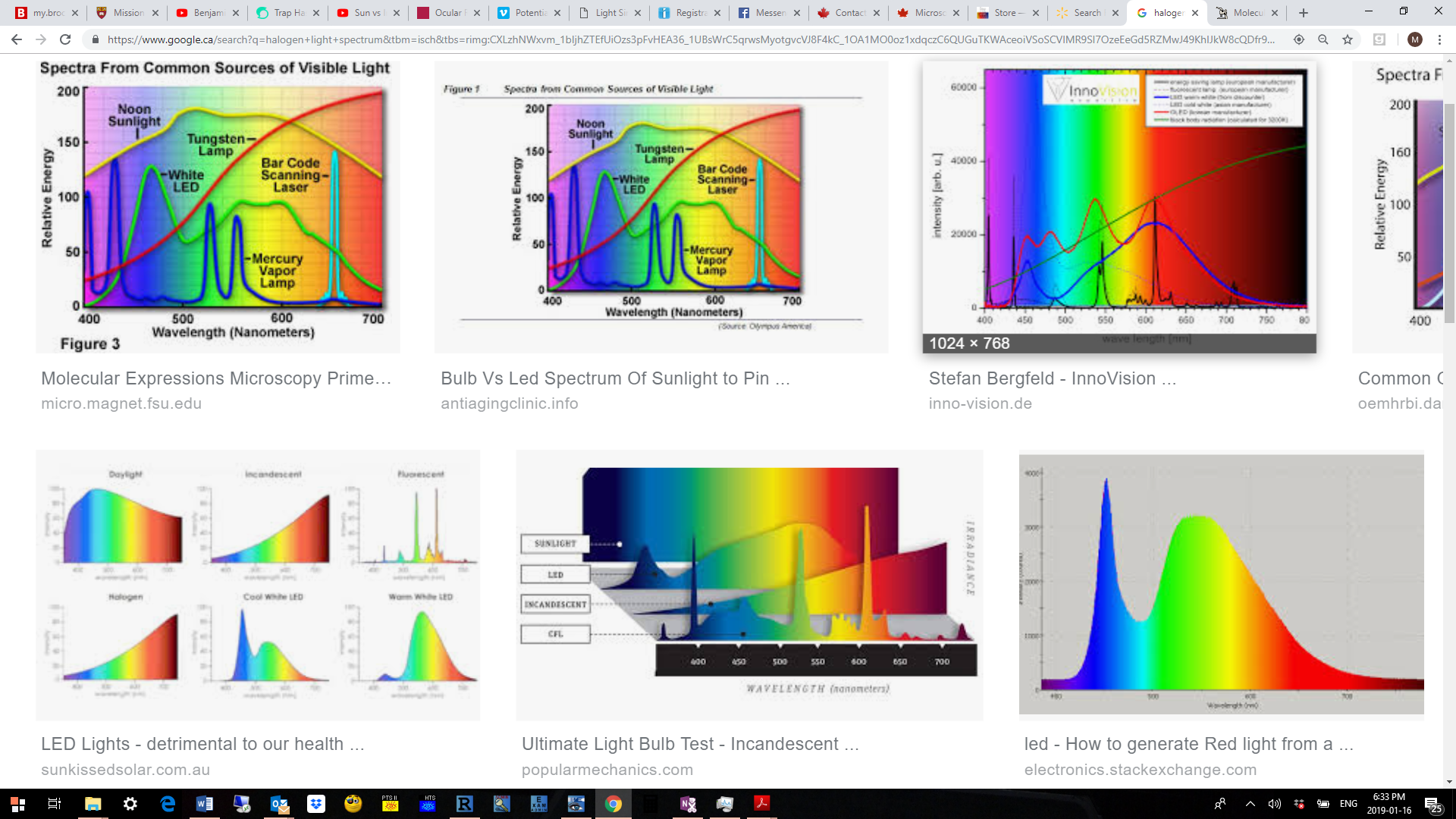Launch Microsoft Edge from taskbar
The width and height of the screenshot is (1456, 819).
coord(168,804)
